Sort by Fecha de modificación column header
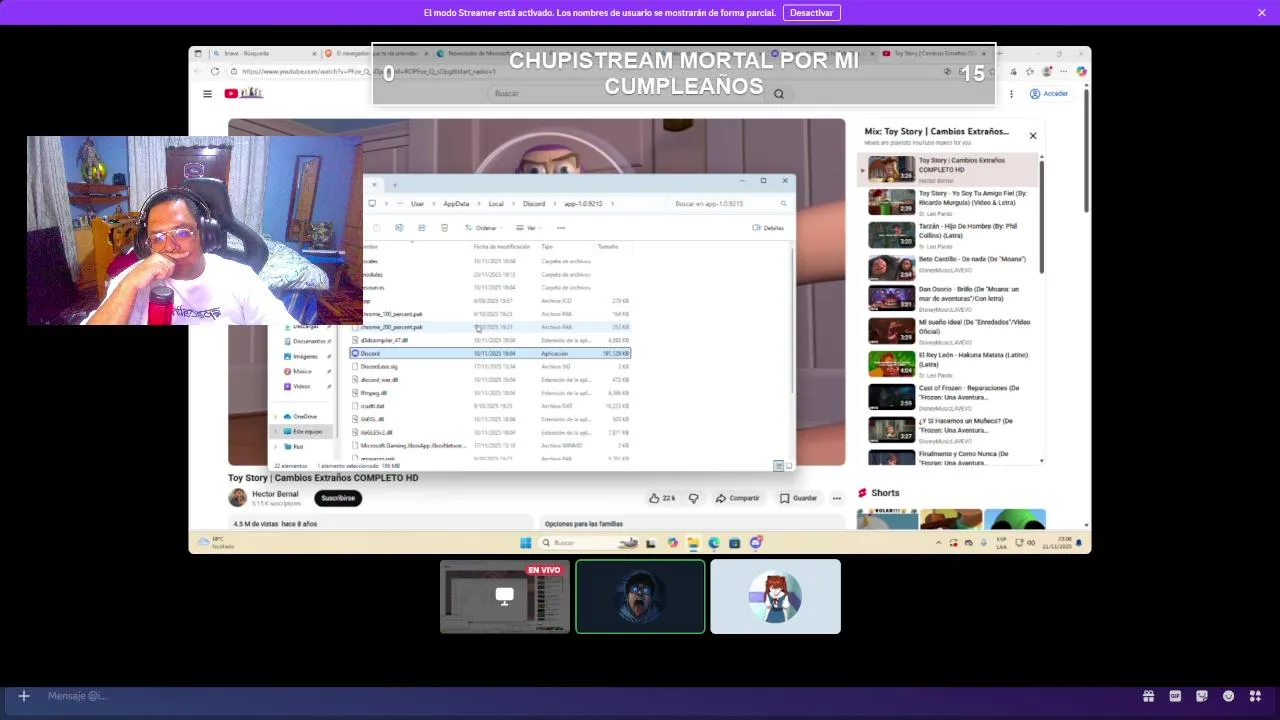The width and height of the screenshot is (1280, 720). (x=502, y=246)
